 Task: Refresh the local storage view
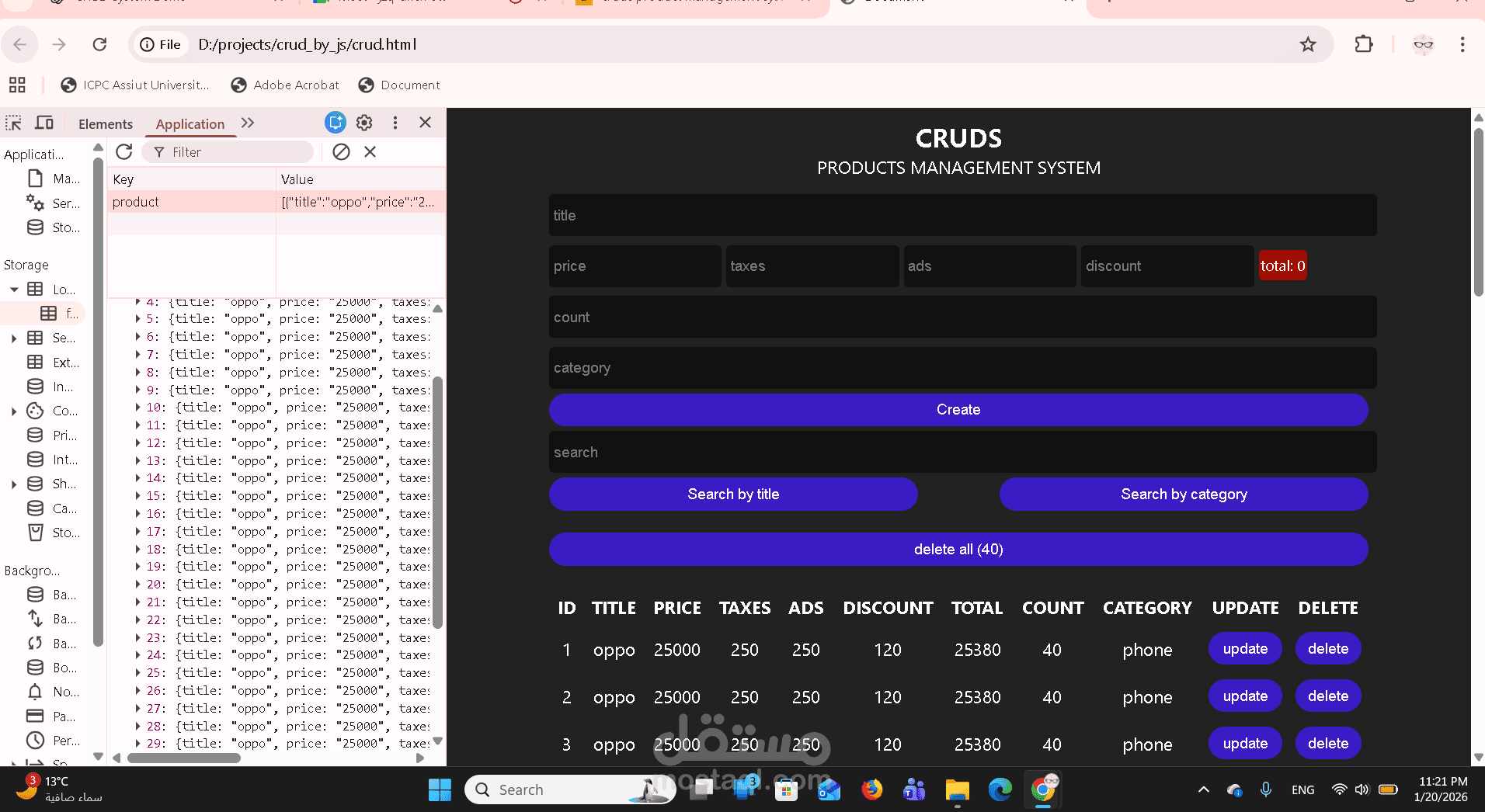[123, 151]
